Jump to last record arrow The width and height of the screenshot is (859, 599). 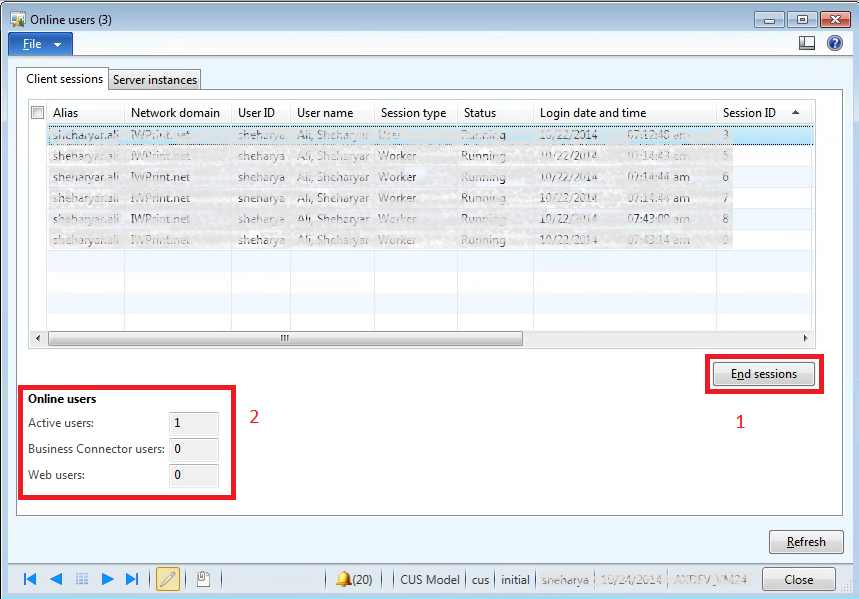(132, 579)
